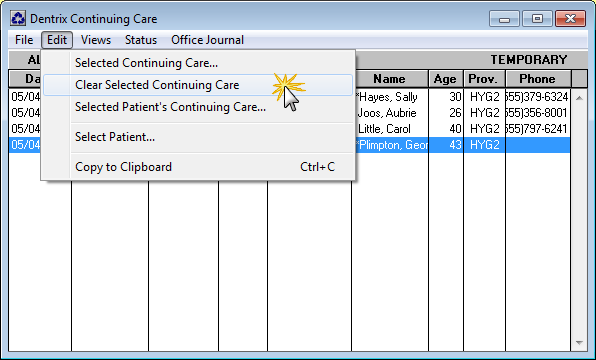596x360 pixels.
Task: Maximize the Dentrix Continuing Care window
Action: [x=537, y=19]
